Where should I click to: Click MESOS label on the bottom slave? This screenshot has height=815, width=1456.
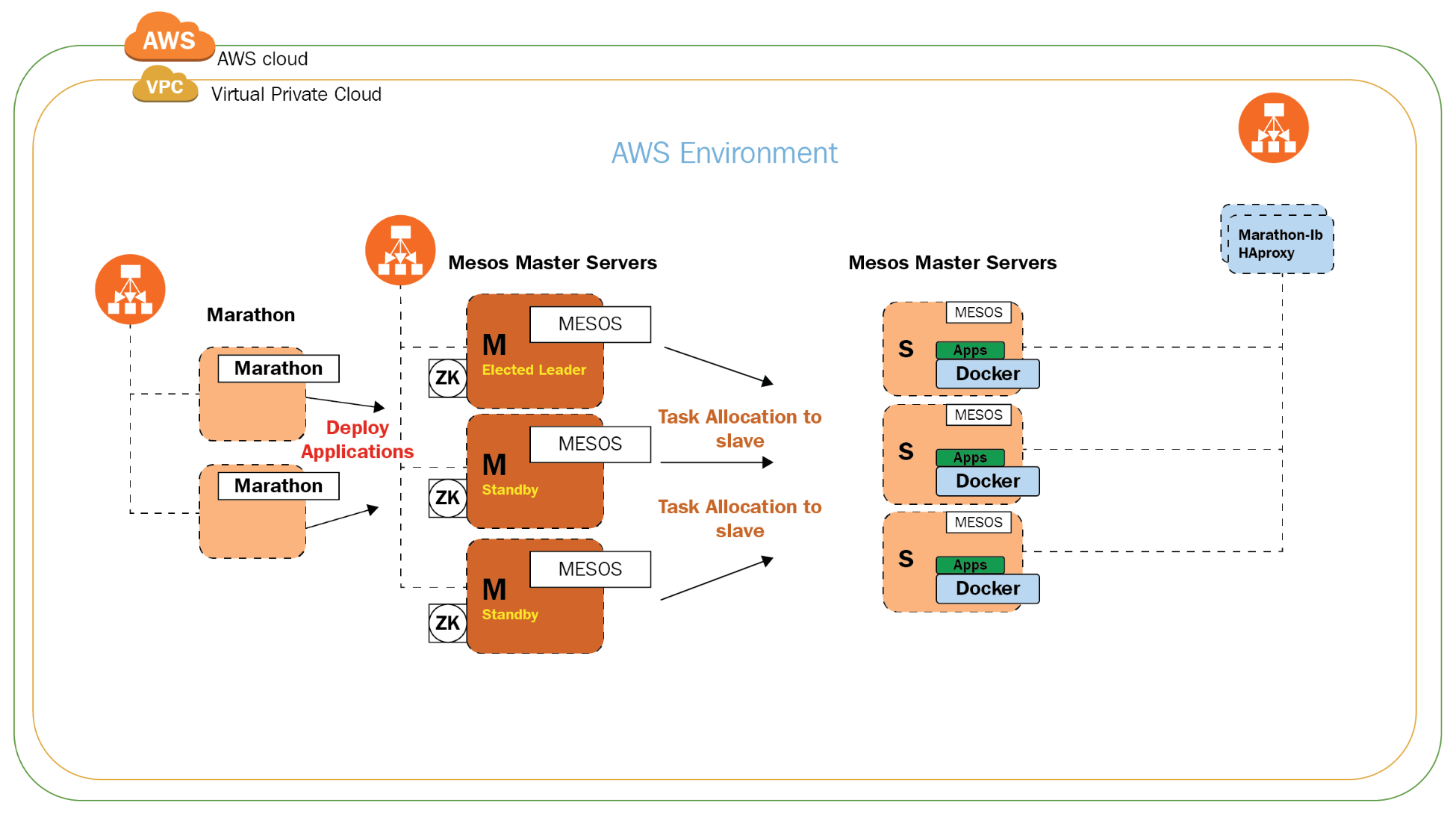(x=978, y=522)
